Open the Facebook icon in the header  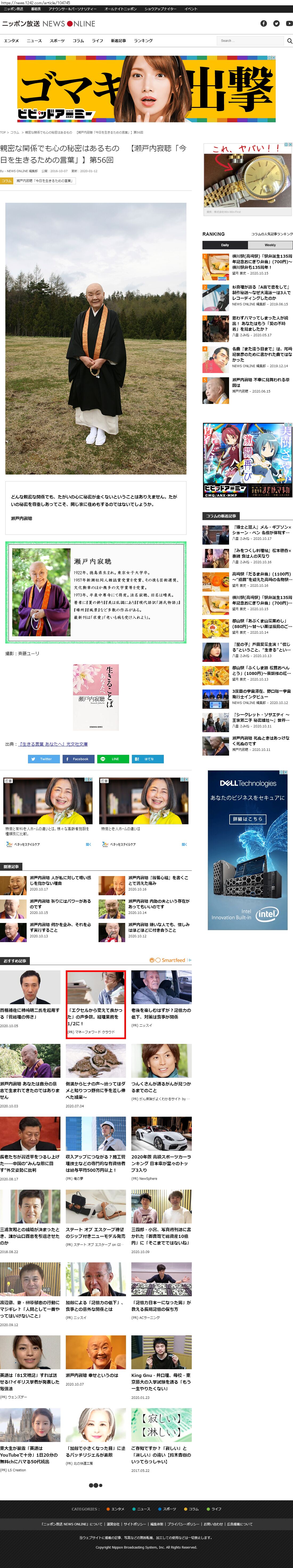pos(264,24)
